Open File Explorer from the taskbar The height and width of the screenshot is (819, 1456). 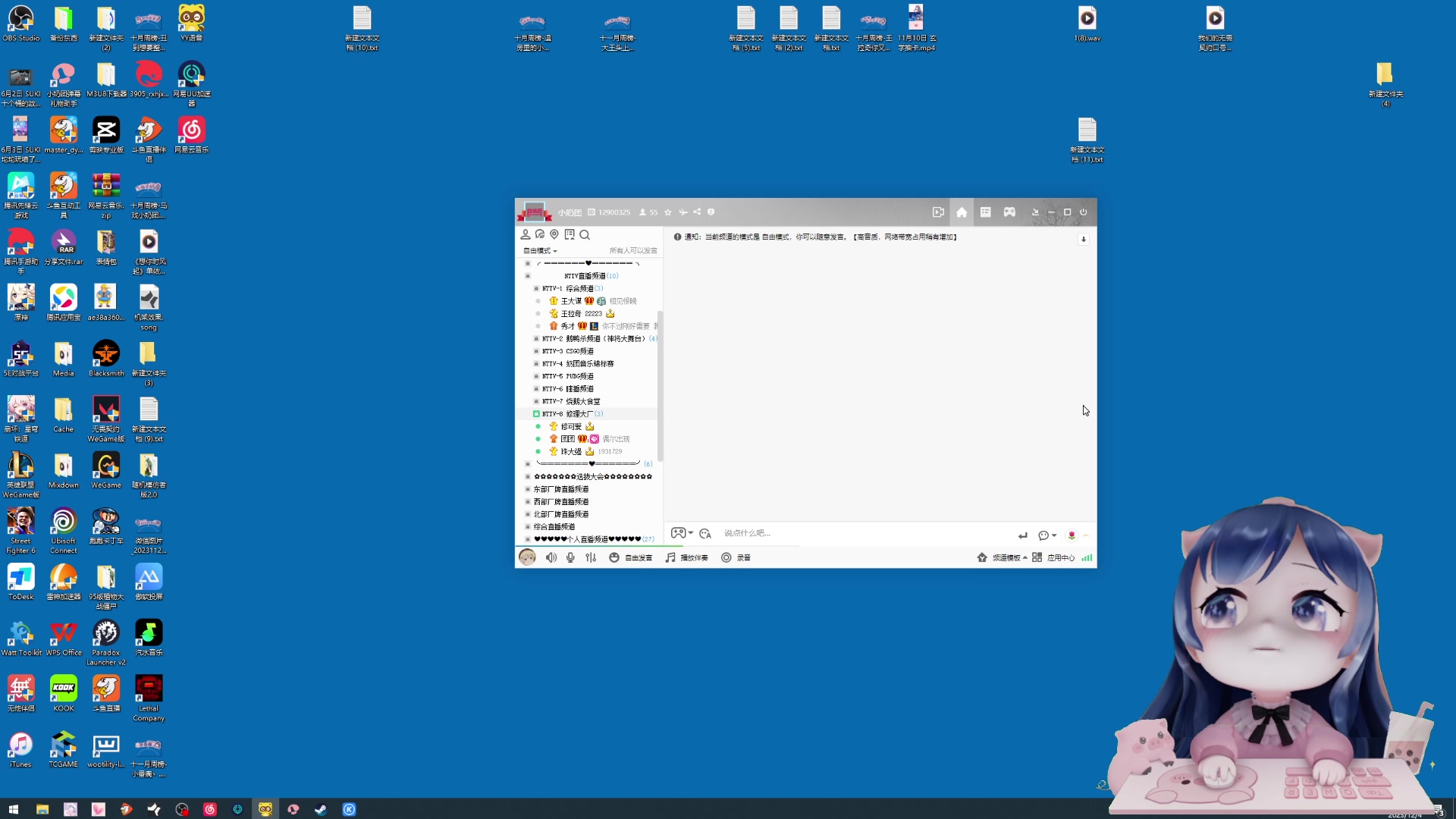point(42,809)
